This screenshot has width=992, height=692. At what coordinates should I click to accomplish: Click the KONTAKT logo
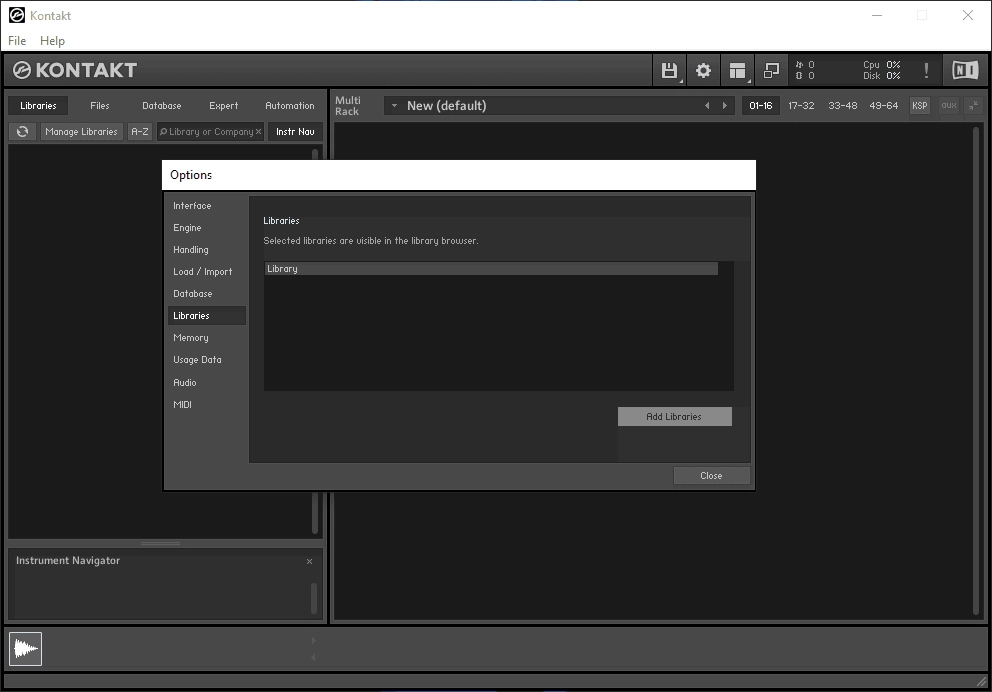click(x=75, y=70)
